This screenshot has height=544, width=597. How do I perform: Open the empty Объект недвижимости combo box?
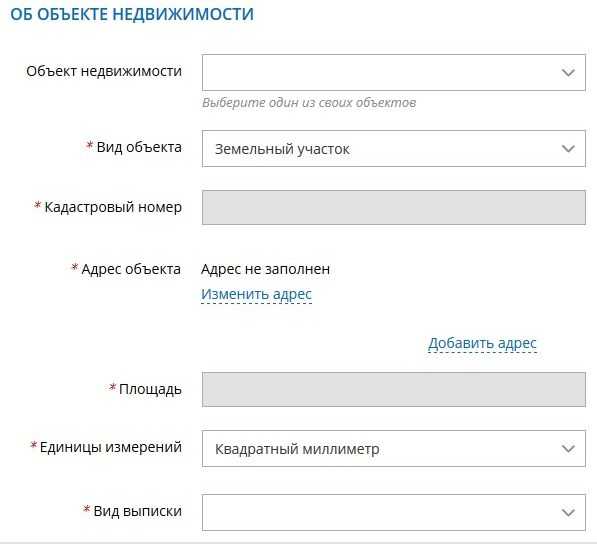click(x=394, y=73)
